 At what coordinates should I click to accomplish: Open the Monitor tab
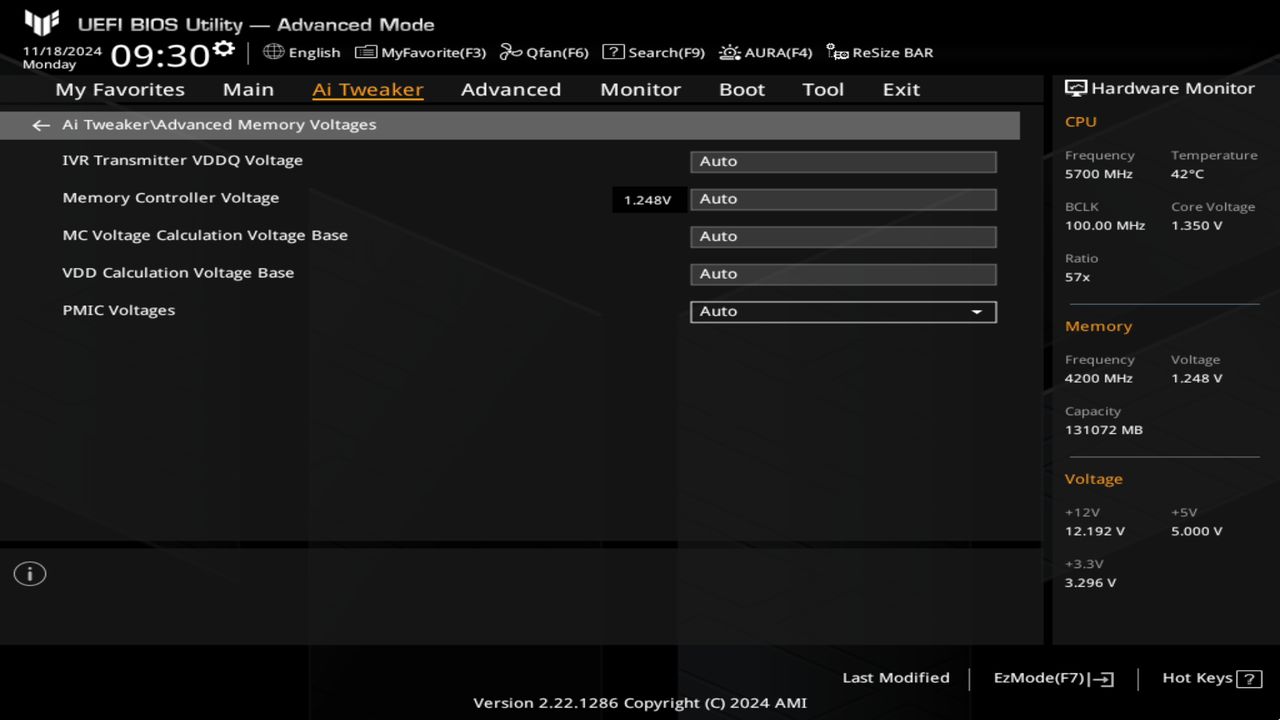point(640,89)
